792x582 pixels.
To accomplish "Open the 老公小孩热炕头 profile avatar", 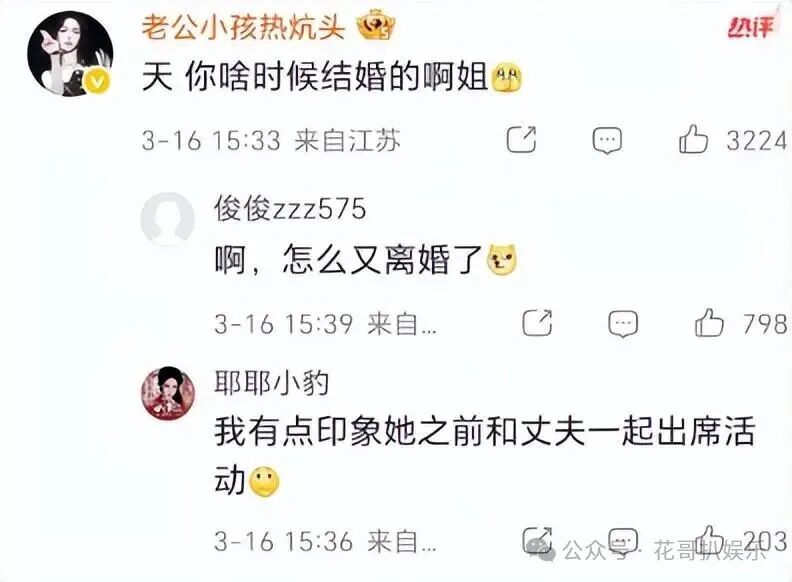I will pyautogui.click(x=70, y=54).
